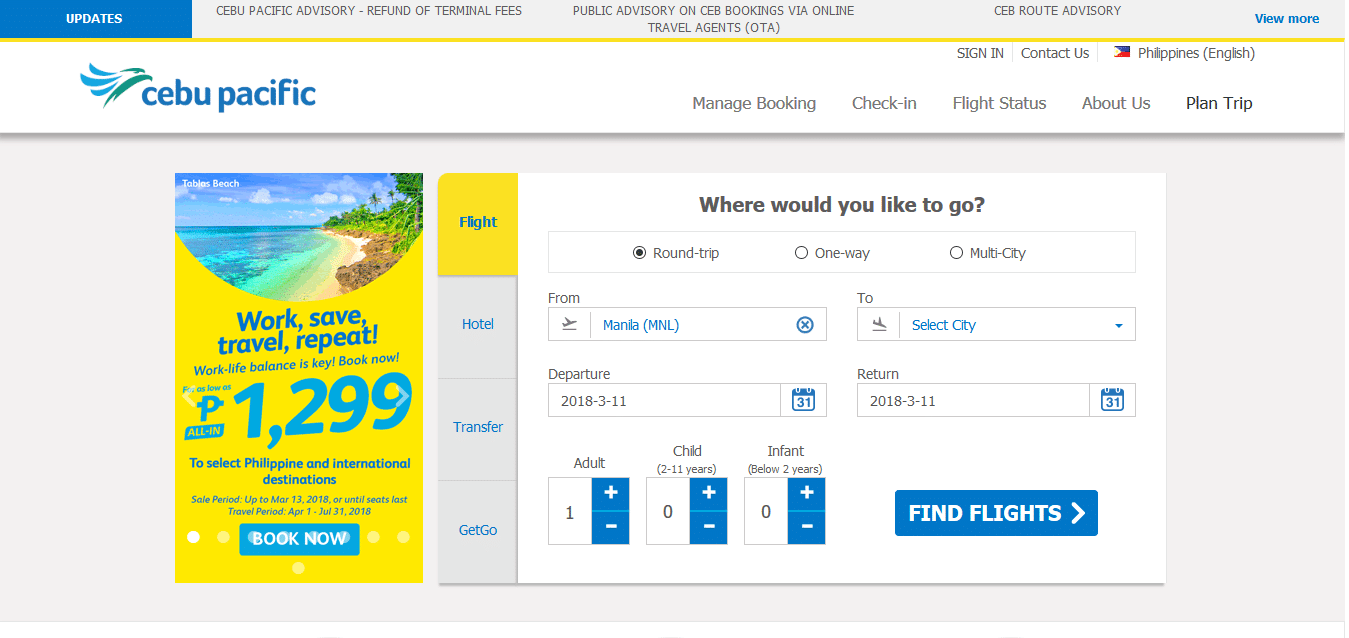Open the Return calendar icon
Image resolution: width=1349 pixels, height=638 pixels.
coord(1113,400)
